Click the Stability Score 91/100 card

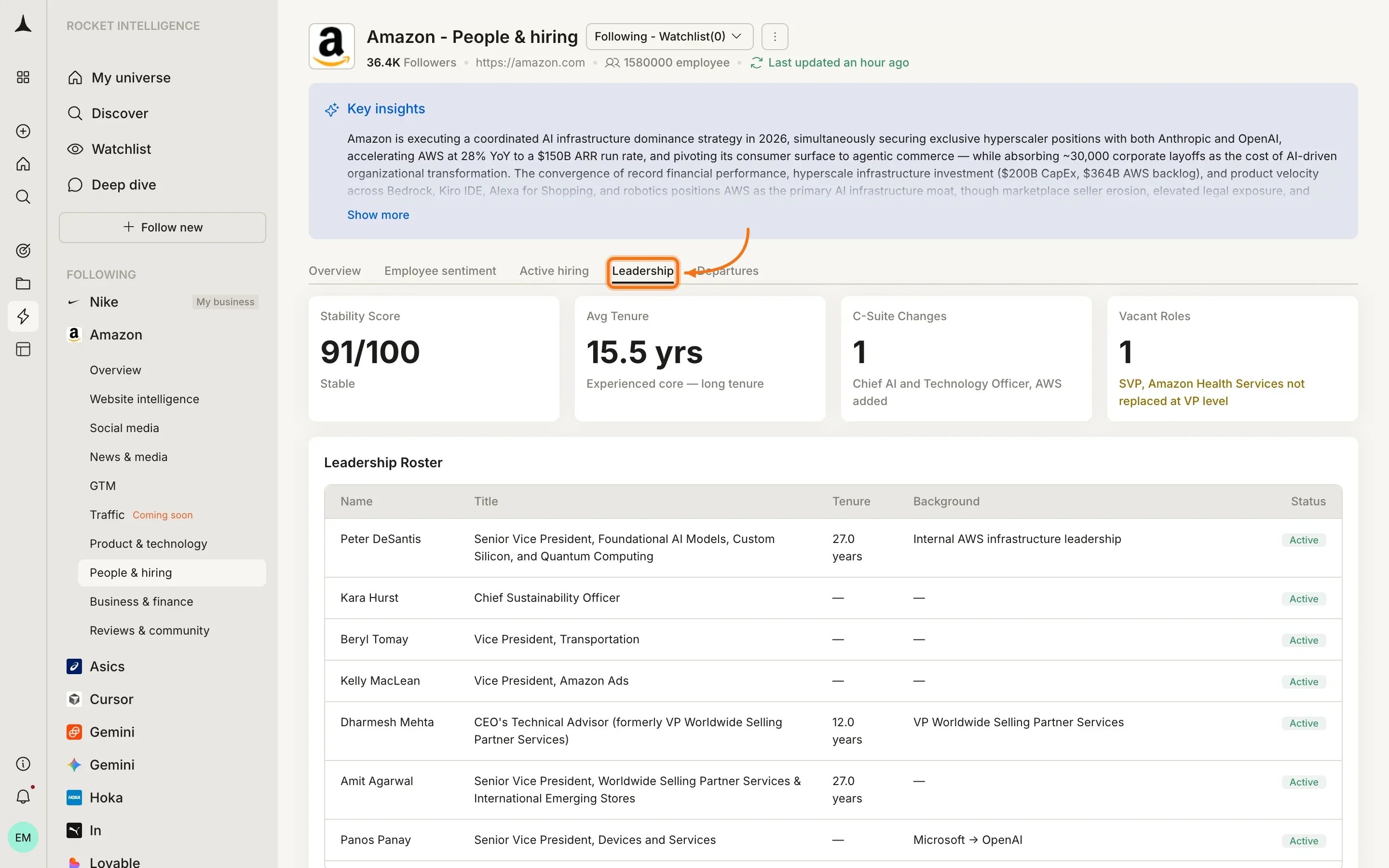[x=434, y=359]
